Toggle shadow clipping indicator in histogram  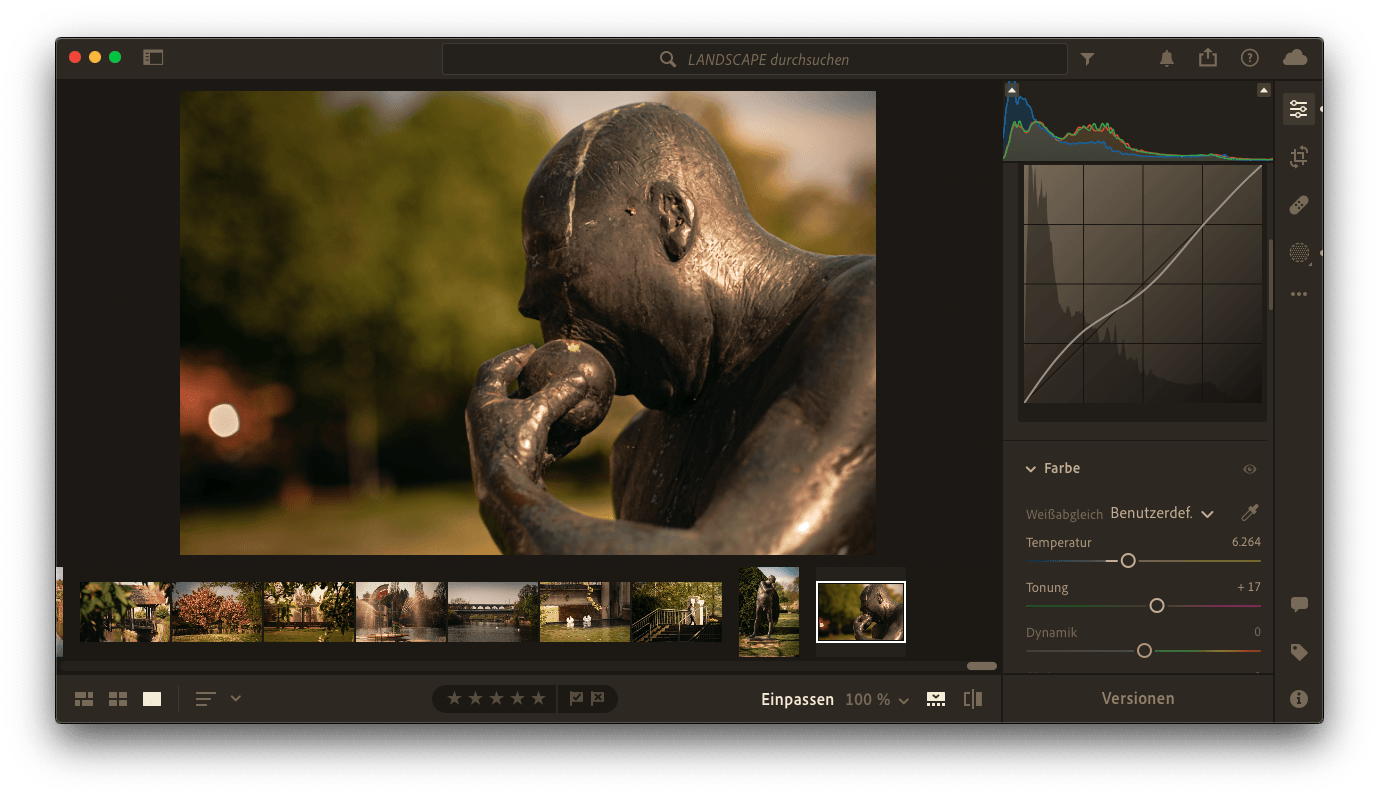pyautogui.click(x=1012, y=91)
